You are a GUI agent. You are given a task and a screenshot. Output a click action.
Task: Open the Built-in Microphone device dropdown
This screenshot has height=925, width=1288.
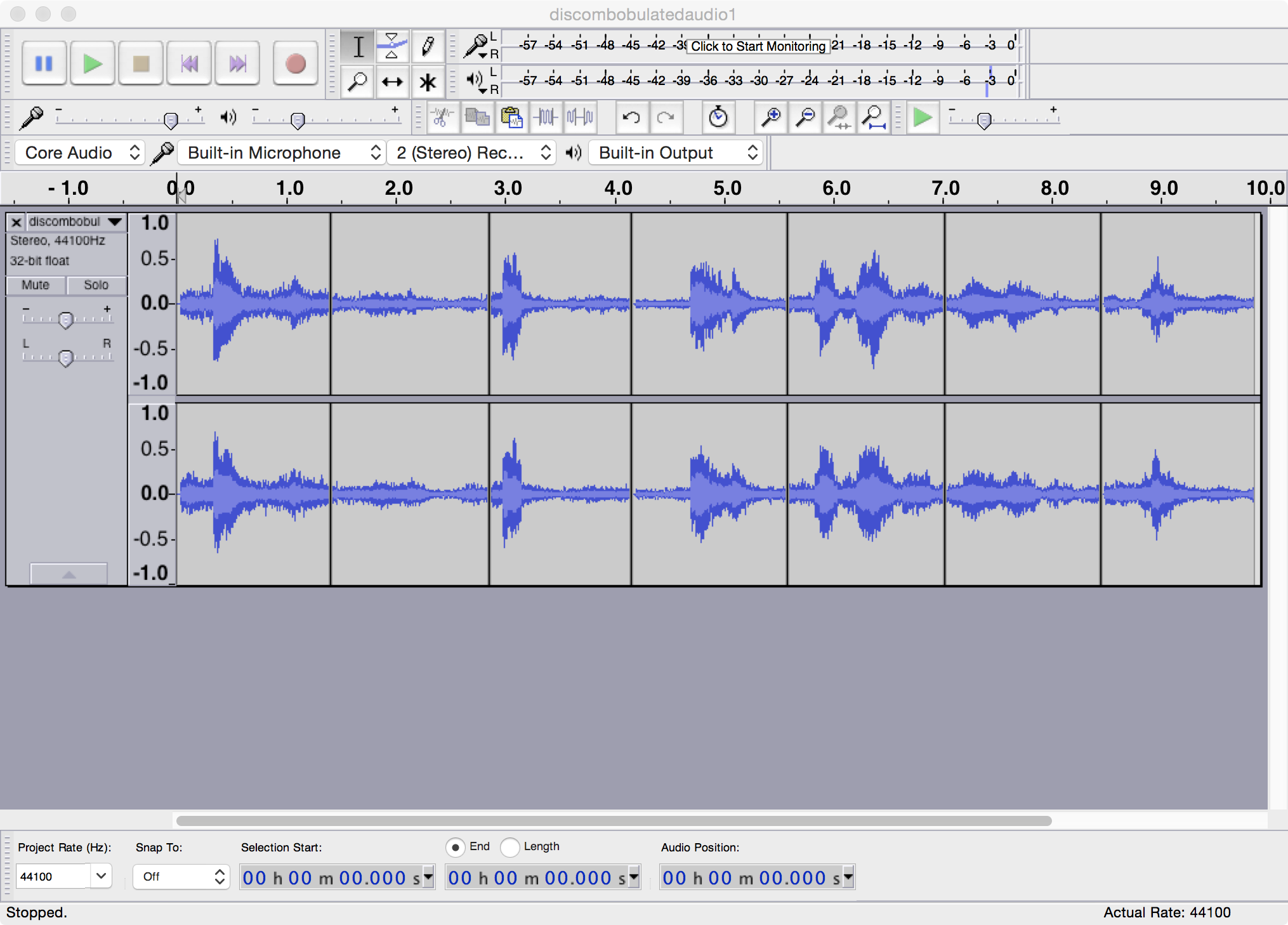[x=282, y=153]
